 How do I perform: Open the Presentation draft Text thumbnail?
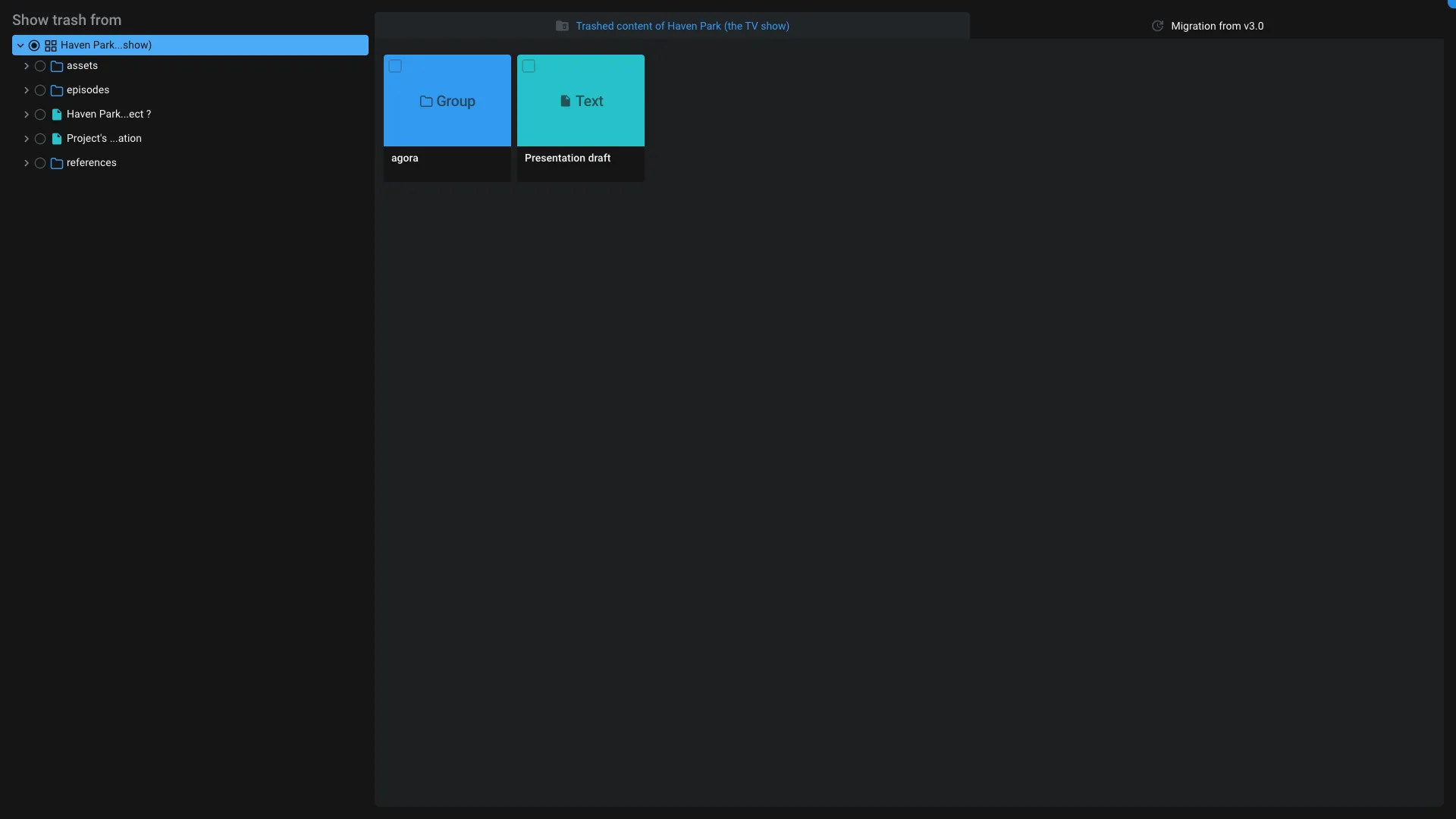(x=581, y=102)
